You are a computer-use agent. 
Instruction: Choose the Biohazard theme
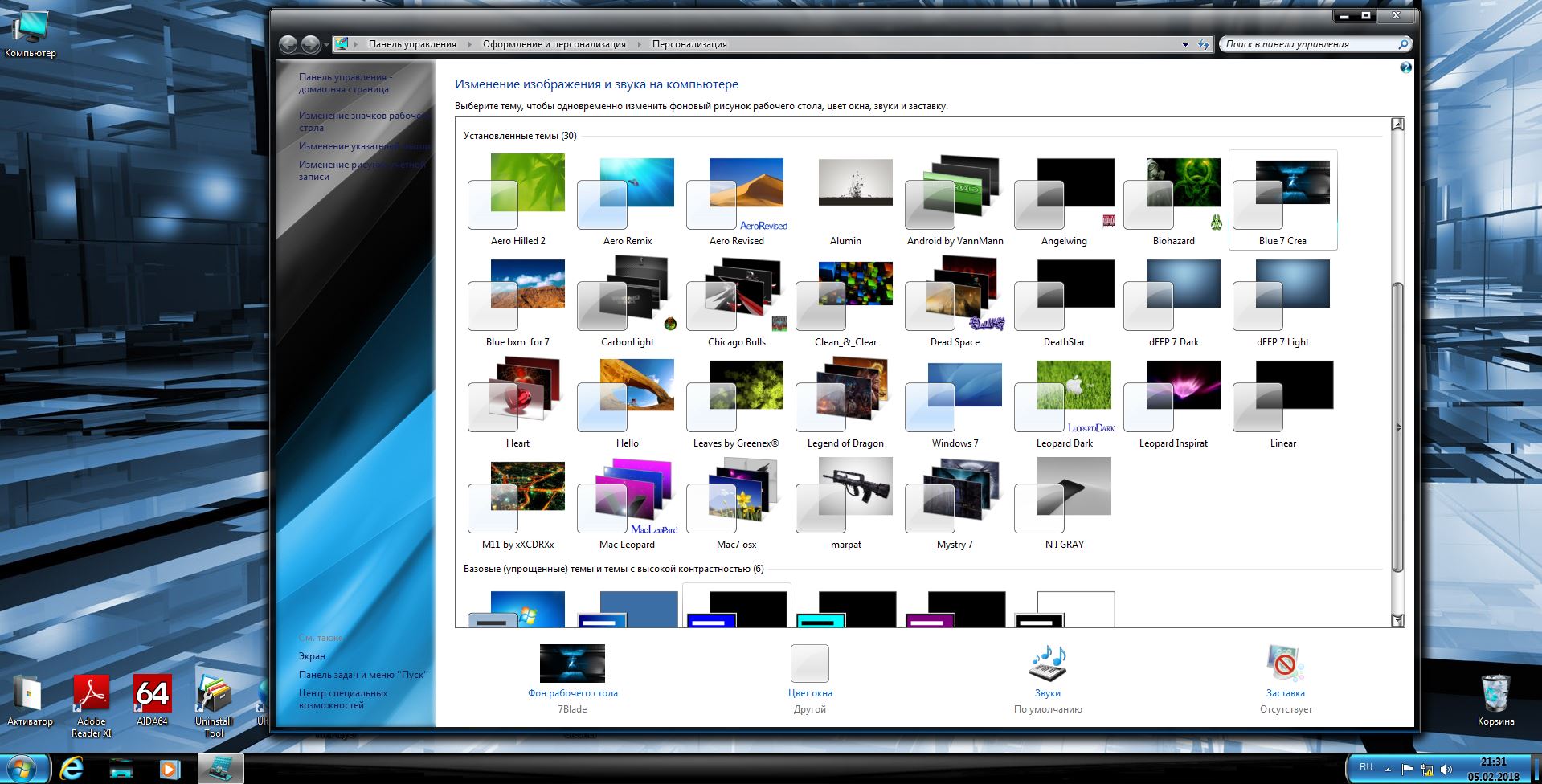1174,201
